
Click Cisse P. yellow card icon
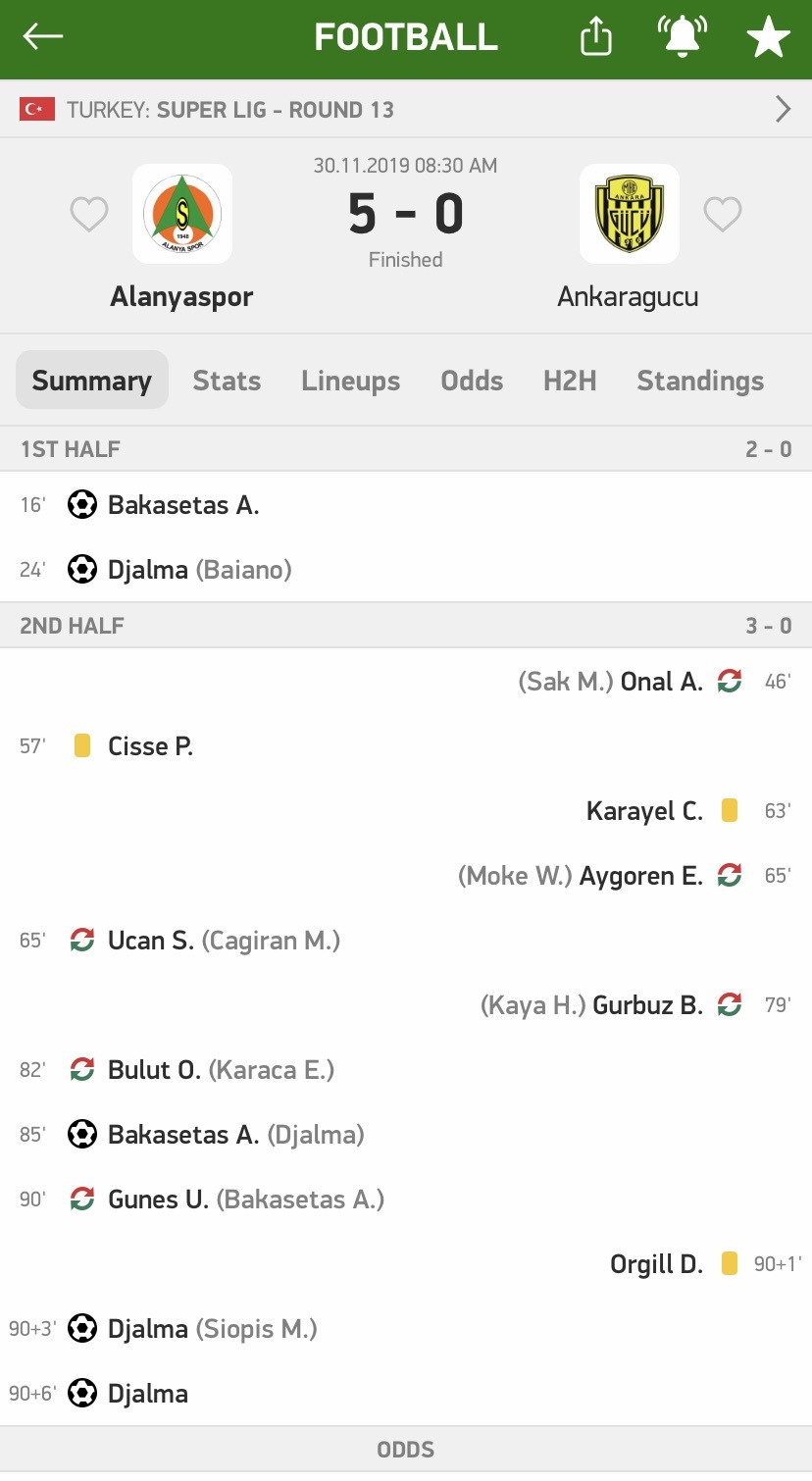82,746
